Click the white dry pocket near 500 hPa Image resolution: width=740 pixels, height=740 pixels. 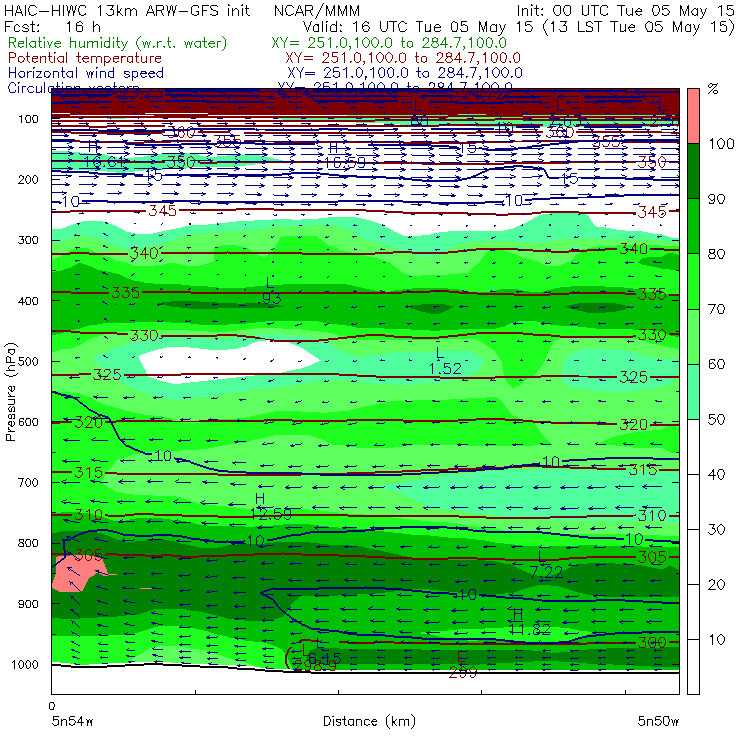coord(230,360)
